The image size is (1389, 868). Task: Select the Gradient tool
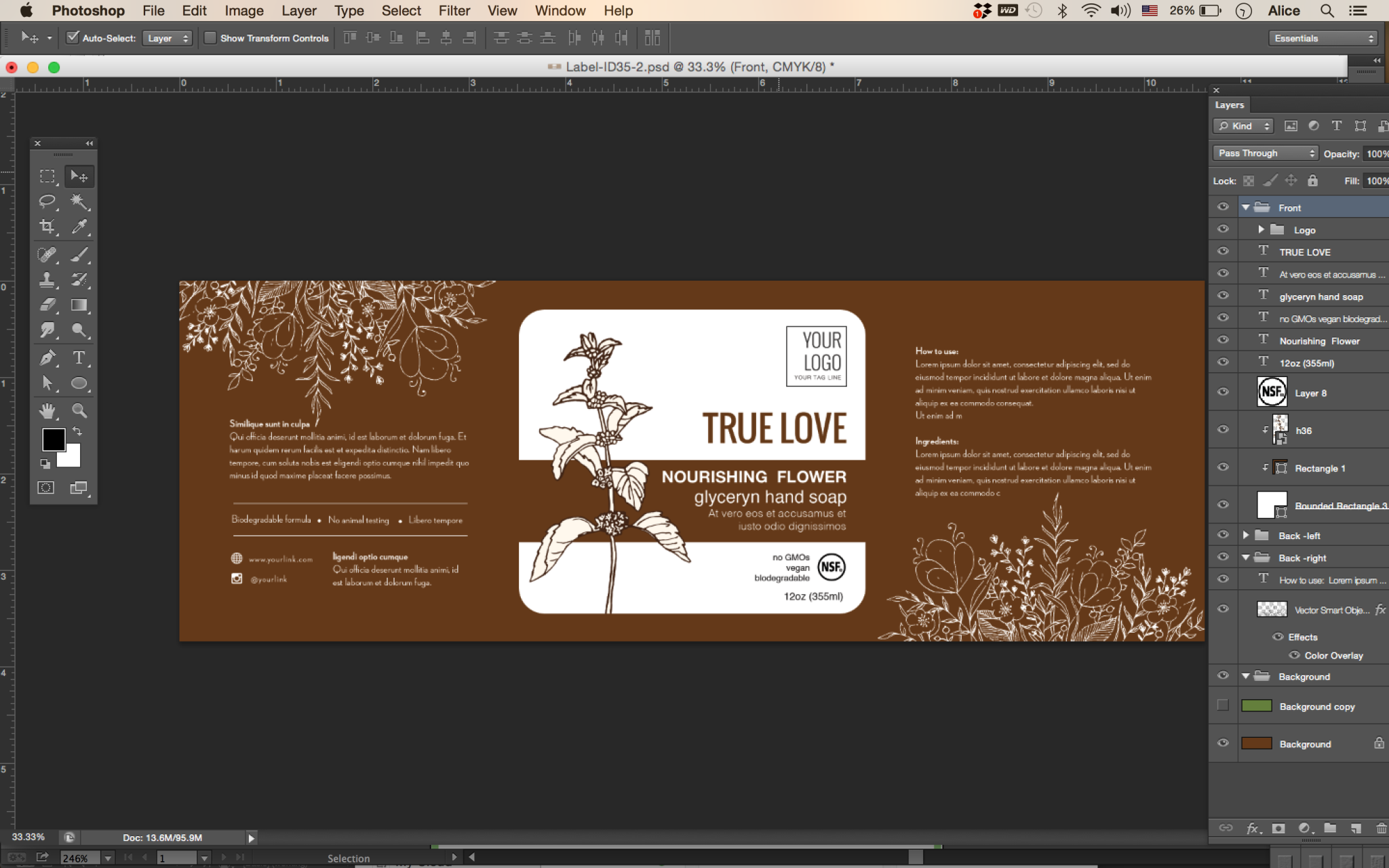(79, 305)
